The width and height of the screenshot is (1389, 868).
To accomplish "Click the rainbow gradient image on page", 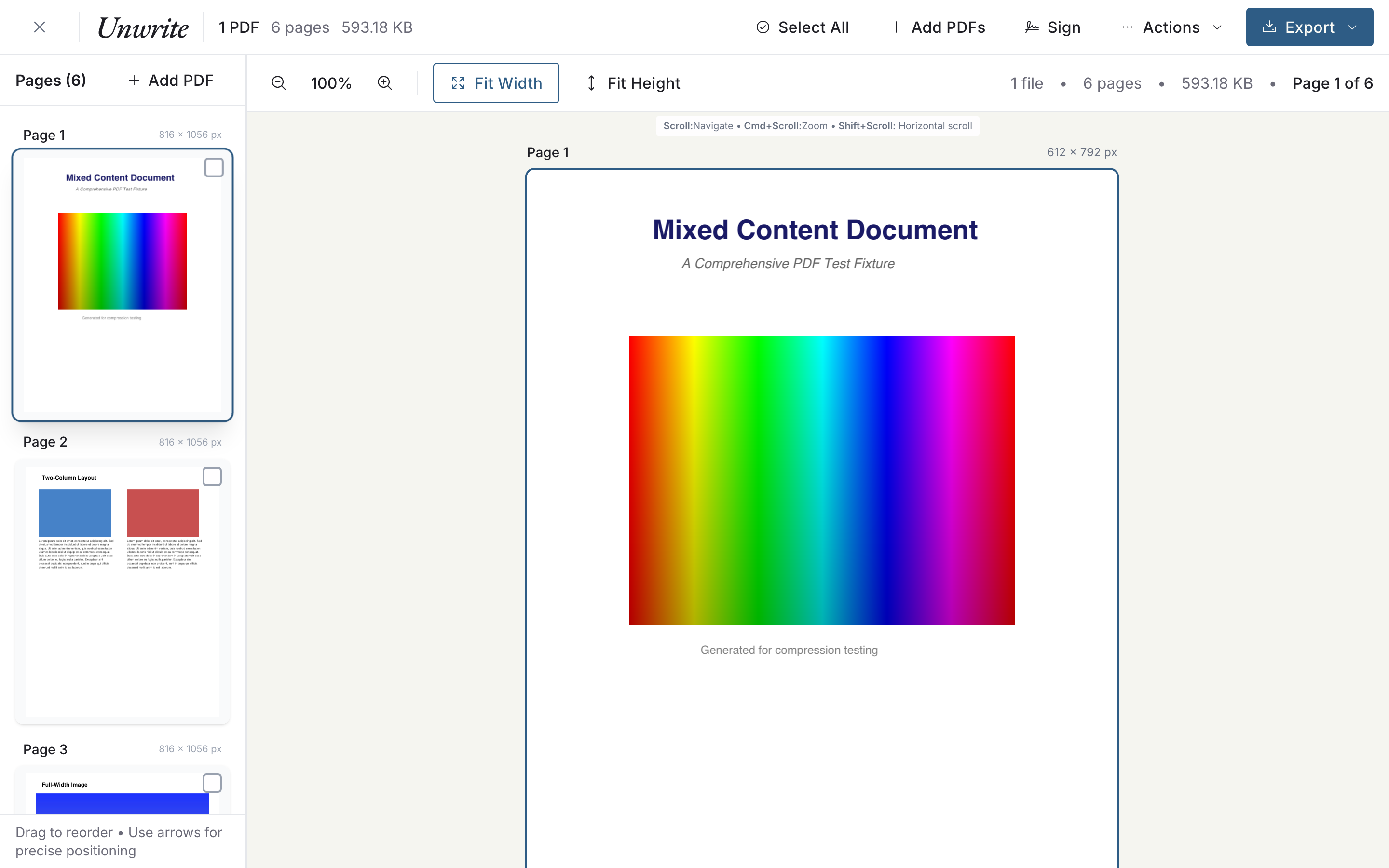I will click(821, 480).
